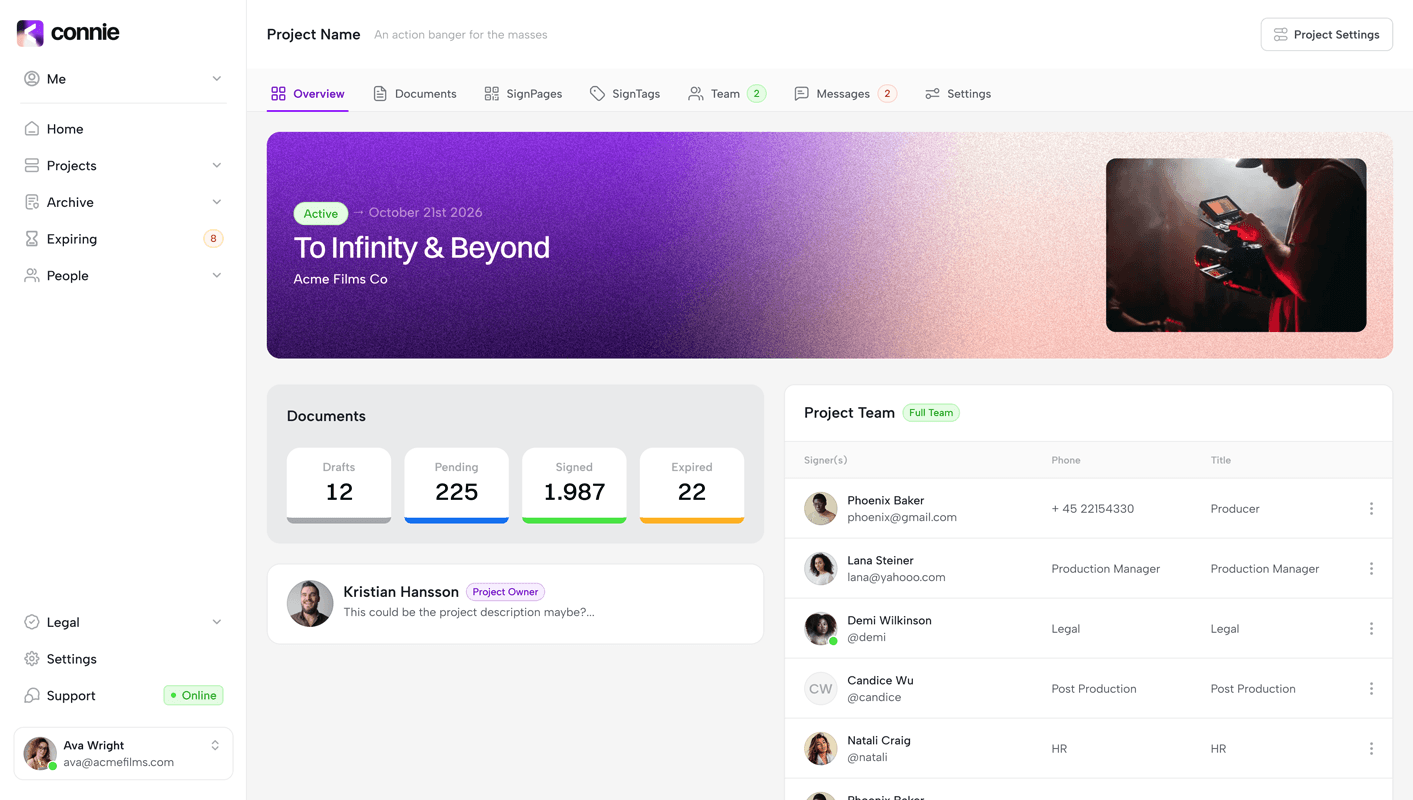Image resolution: width=1413 pixels, height=800 pixels.
Task: Click the SignPages grid icon
Action: pos(491,94)
